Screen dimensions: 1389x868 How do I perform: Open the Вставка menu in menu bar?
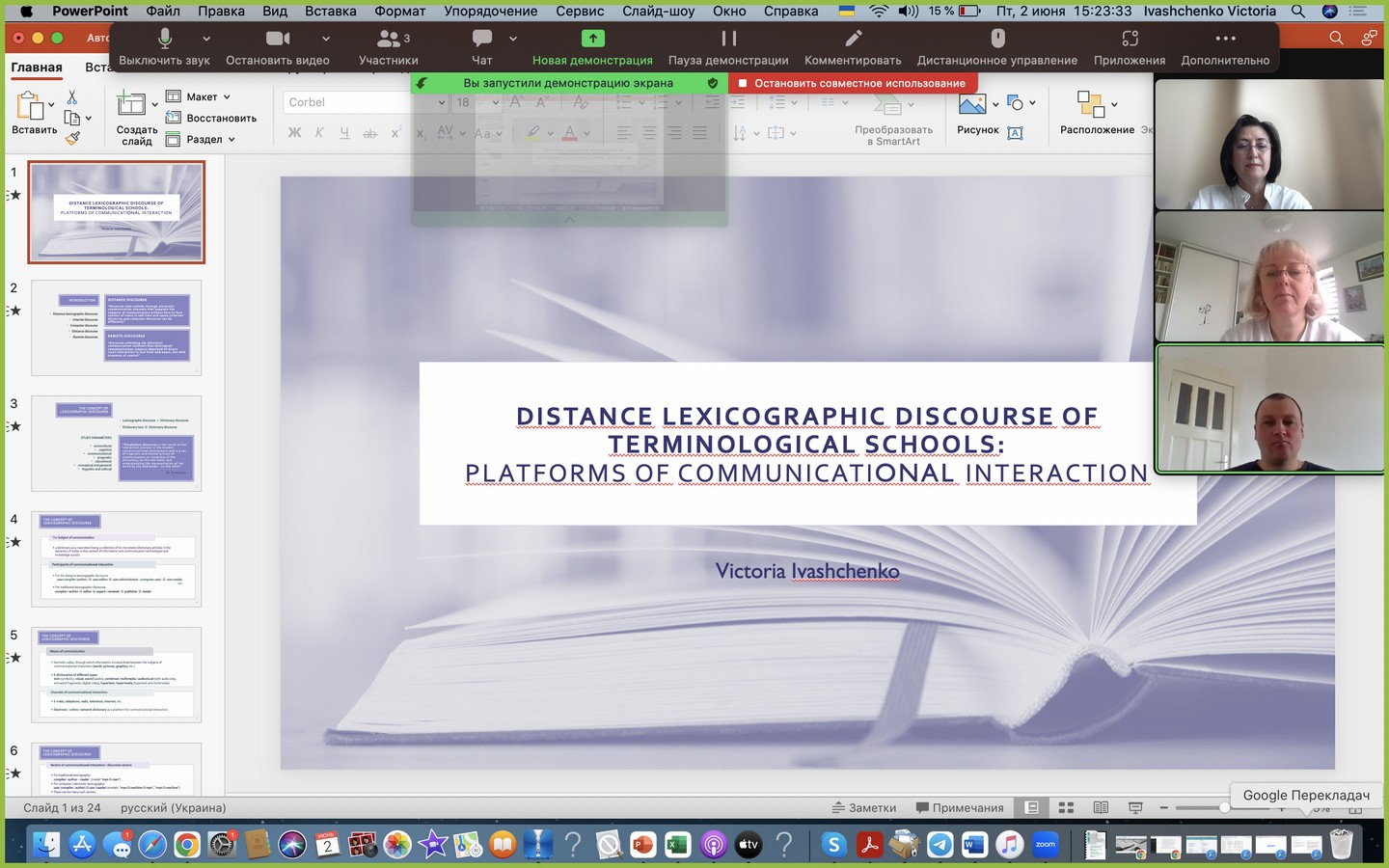click(x=330, y=11)
